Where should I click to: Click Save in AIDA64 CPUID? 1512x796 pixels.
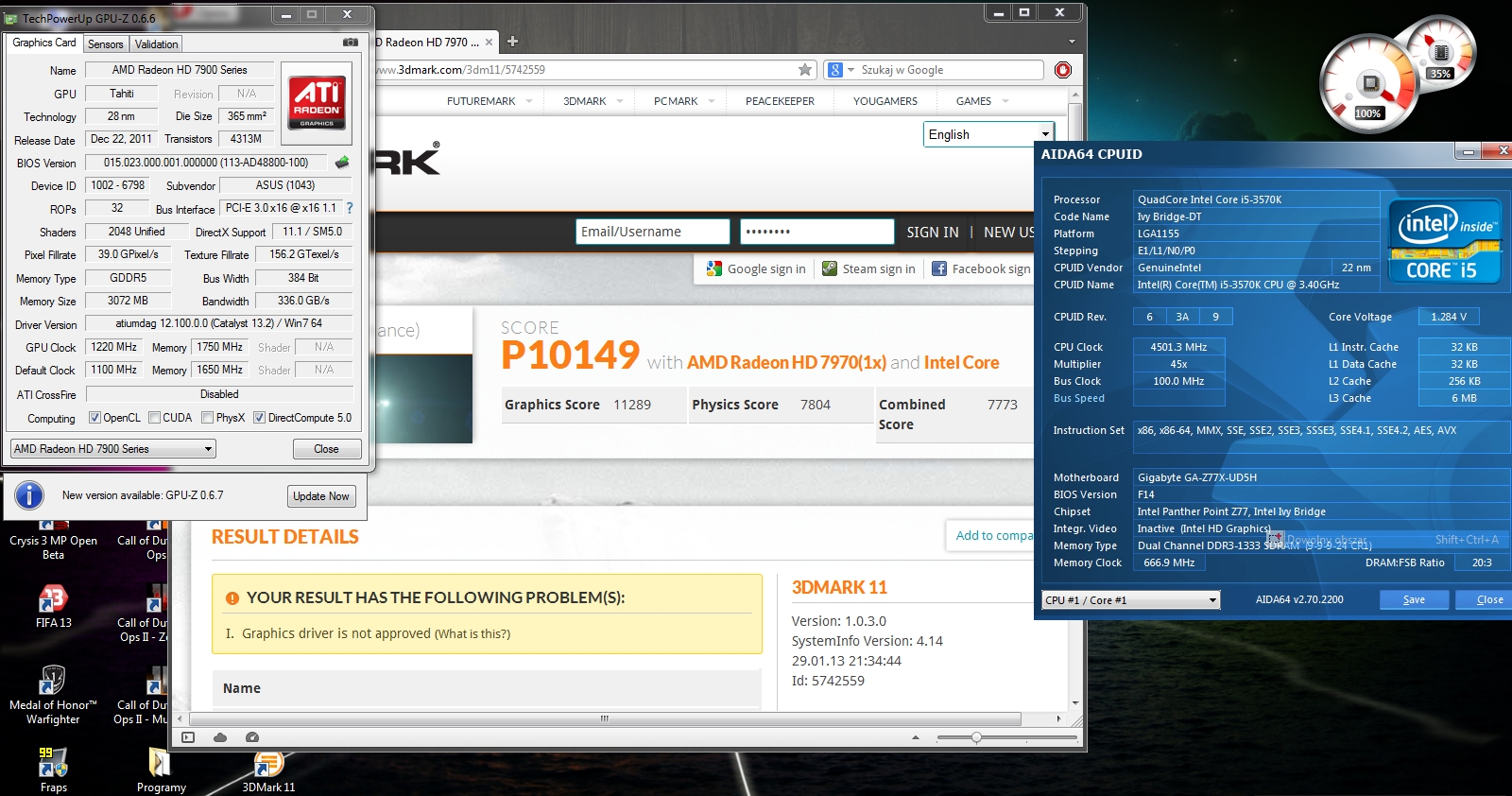1414,599
